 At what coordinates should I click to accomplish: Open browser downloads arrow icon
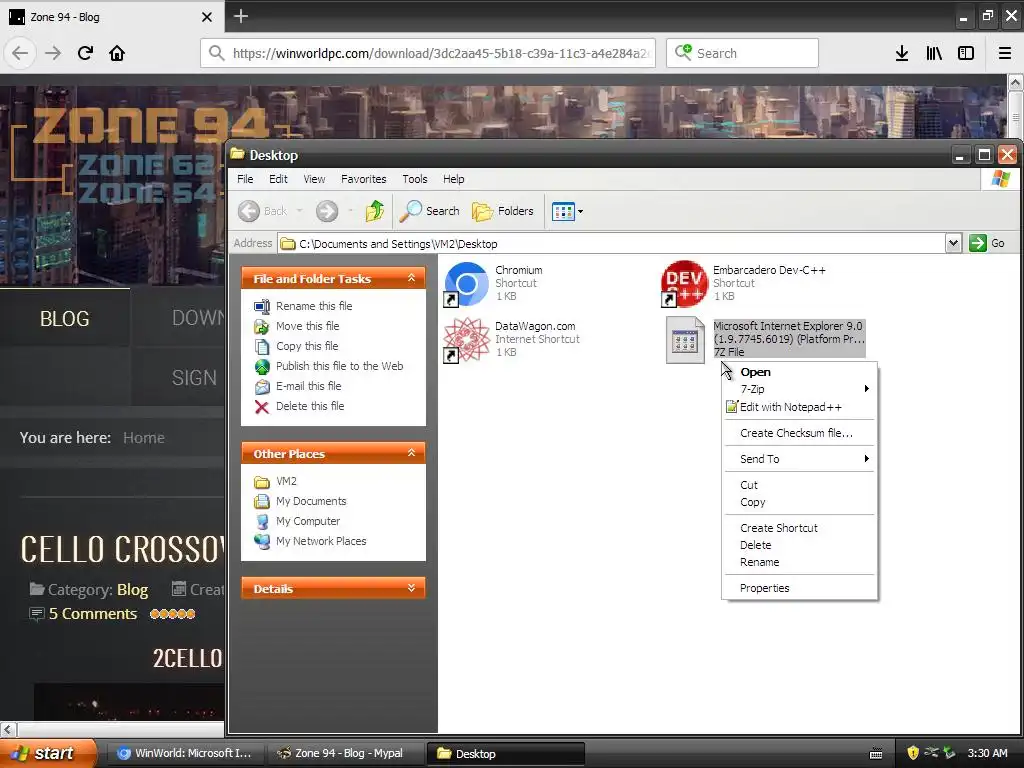tap(902, 53)
